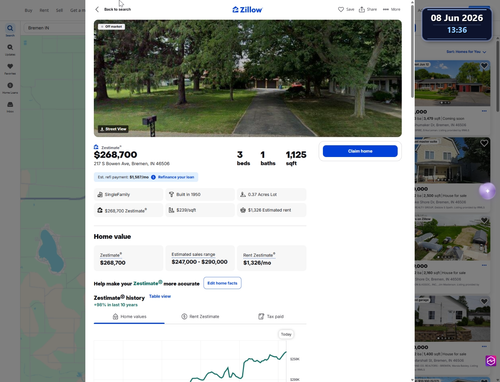Save this home with the heart Save button

[x=346, y=9]
